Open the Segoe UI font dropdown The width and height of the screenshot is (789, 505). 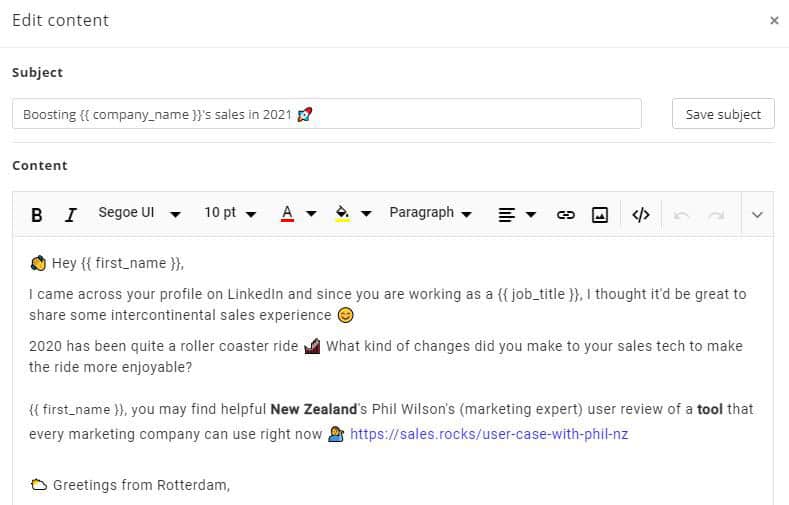click(139, 213)
